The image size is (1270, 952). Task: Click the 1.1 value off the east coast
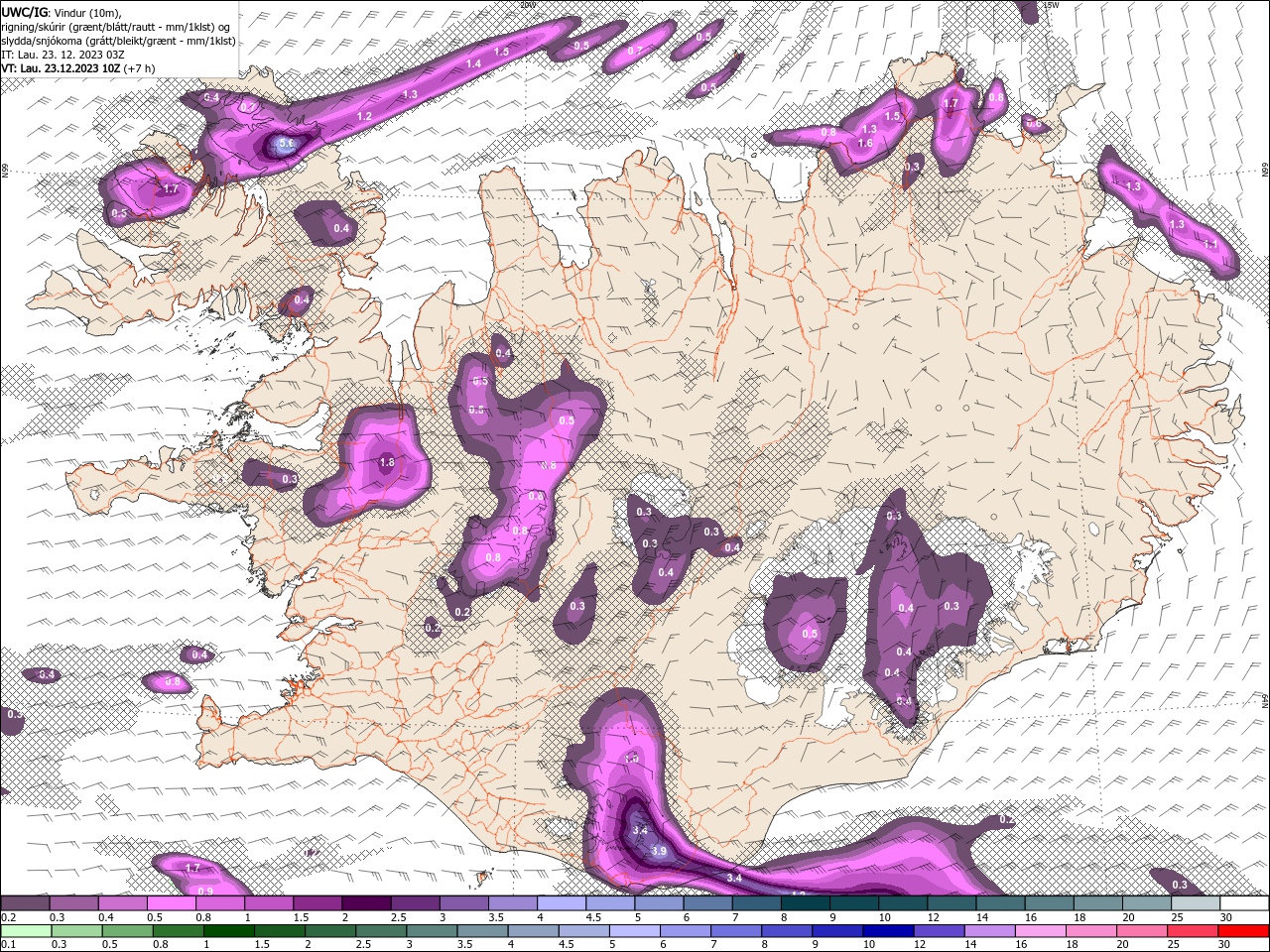1210,244
